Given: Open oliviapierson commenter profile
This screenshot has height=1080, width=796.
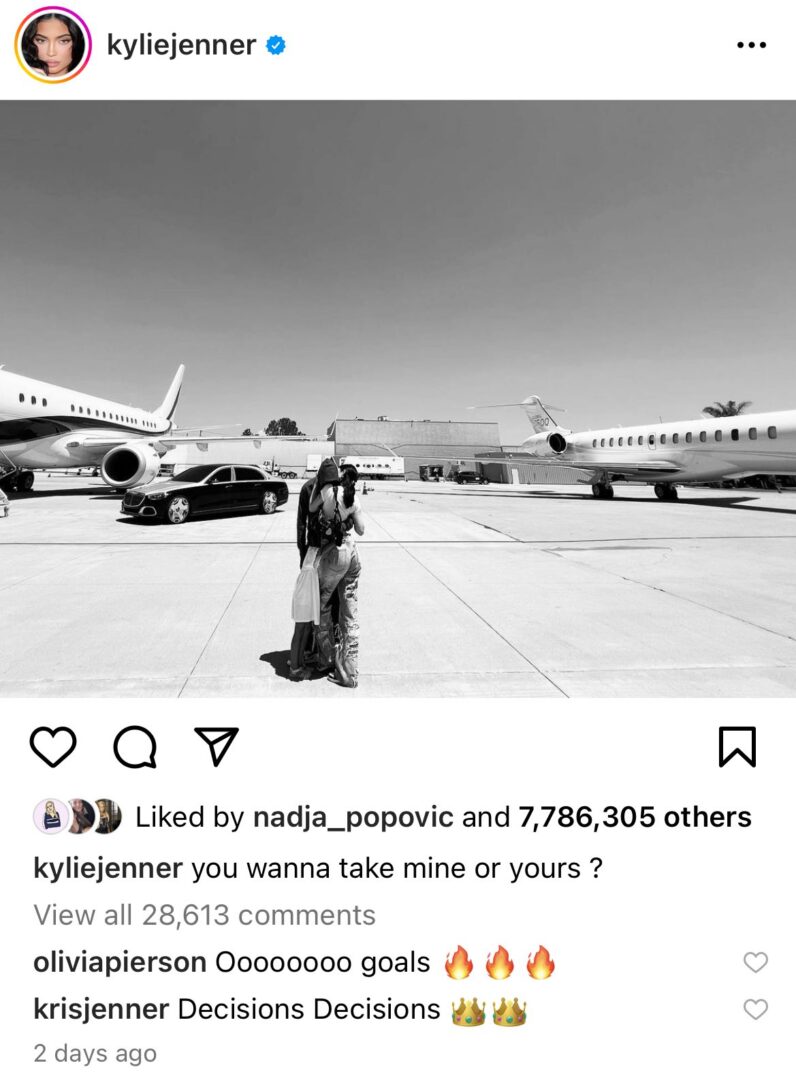Looking at the screenshot, I should pyautogui.click(x=120, y=962).
